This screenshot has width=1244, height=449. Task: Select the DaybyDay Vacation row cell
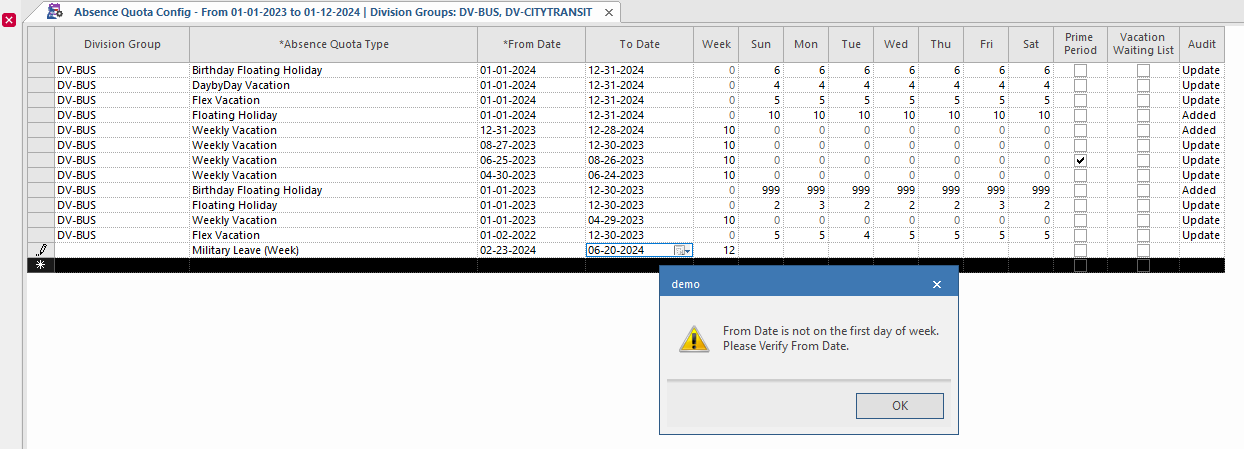click(241, 85)
